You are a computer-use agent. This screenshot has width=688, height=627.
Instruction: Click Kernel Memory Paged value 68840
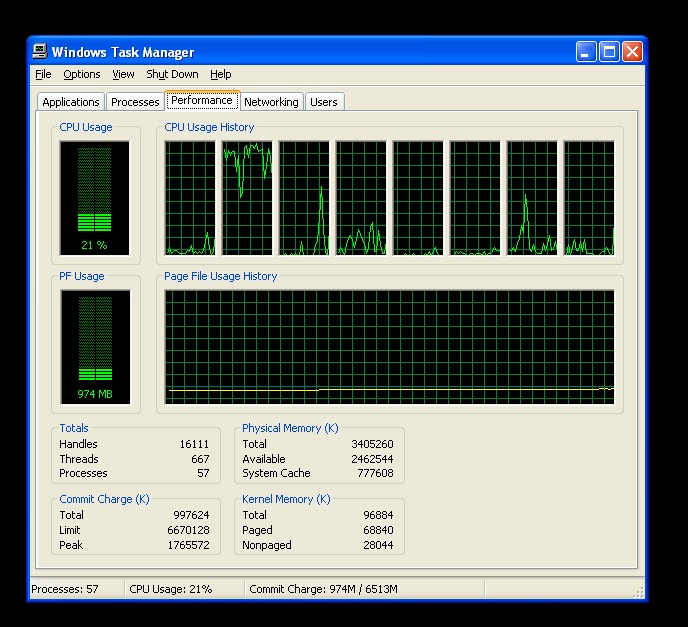pos(378,530)
